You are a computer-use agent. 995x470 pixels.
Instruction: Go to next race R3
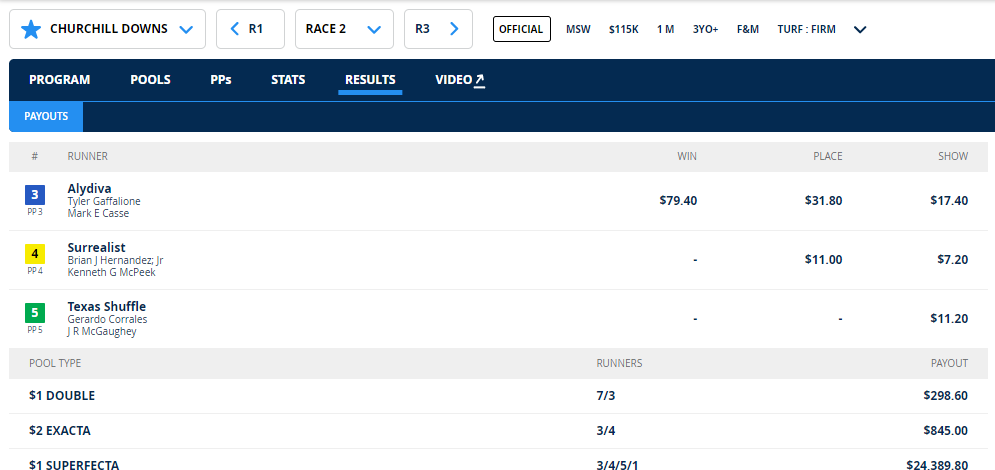(438, 29)
